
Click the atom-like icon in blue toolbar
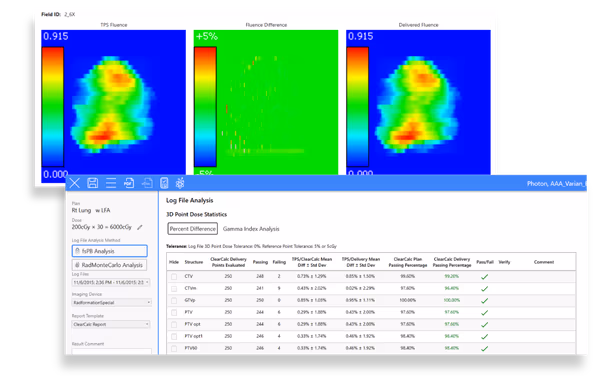180,183
